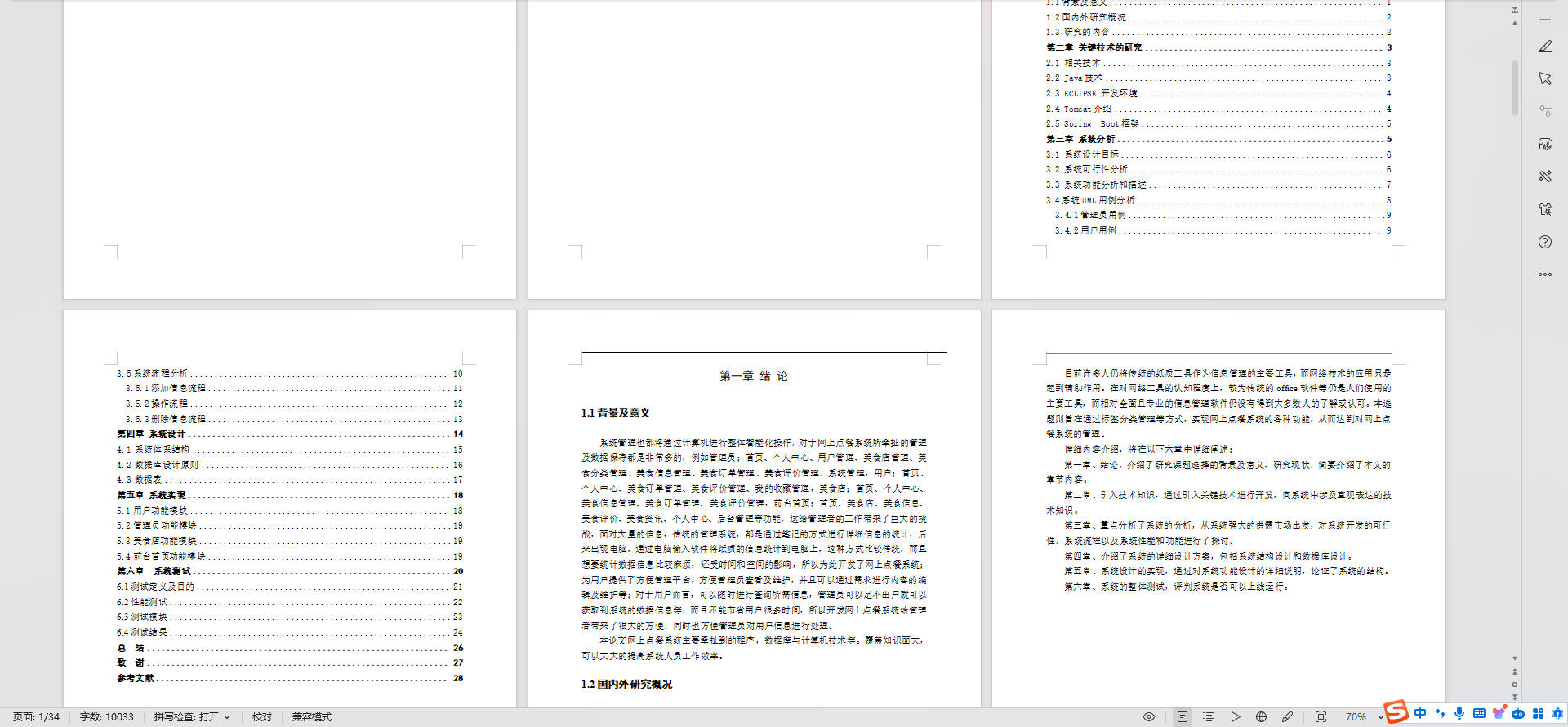Open the pen/style editing tool in sidebar
The height and width of the screenshot is (727, 1568).
tap(1545, 47)
